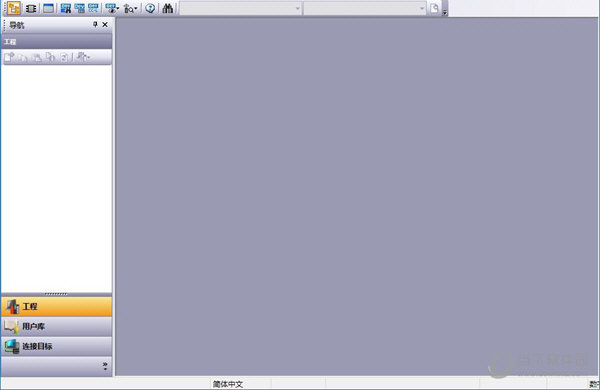Click the chip-shaped module icon in toolbar
The image size is (600, 390).
tap(31, 8)
